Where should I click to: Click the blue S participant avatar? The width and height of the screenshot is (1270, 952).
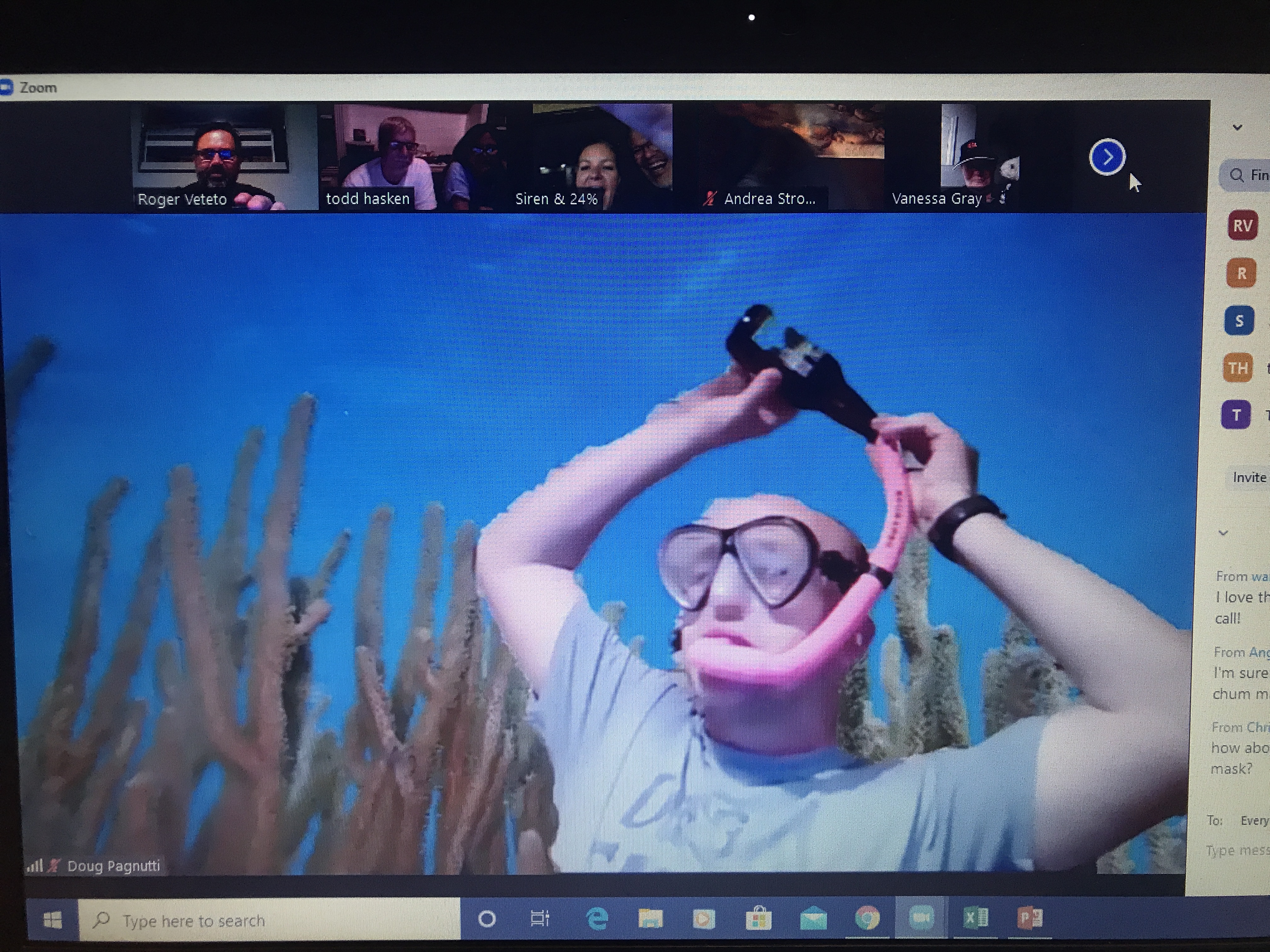(1239, 321)
